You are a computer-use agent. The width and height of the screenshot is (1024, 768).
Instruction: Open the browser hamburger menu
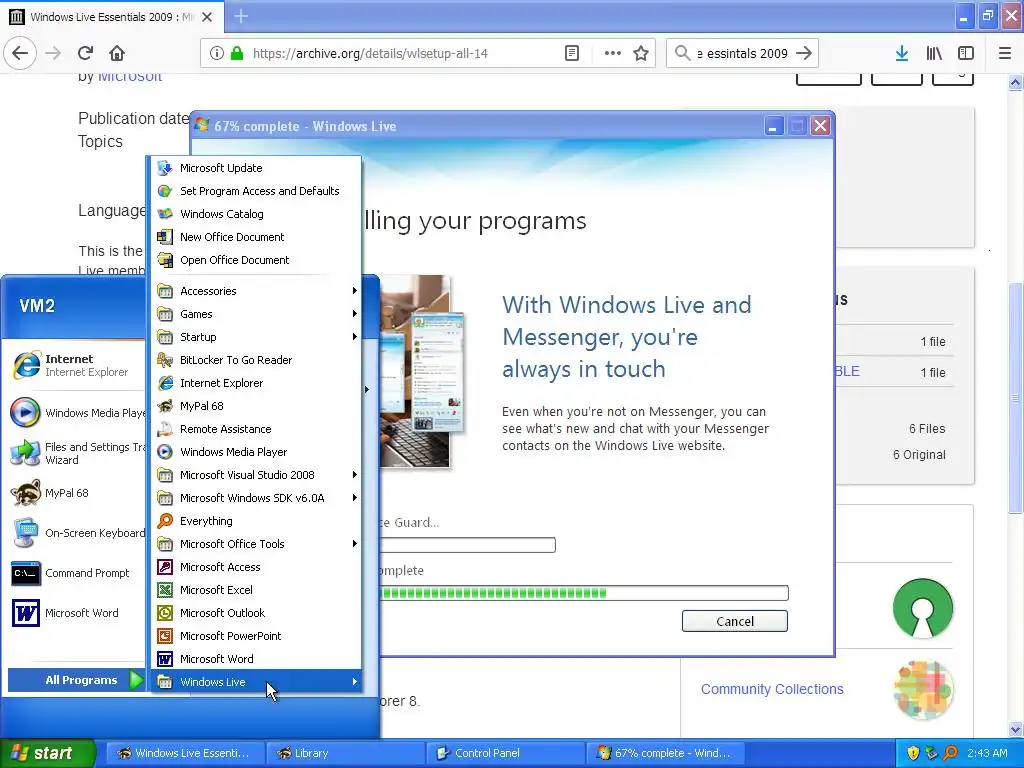pyautogui.click(x=1005, y=54)
